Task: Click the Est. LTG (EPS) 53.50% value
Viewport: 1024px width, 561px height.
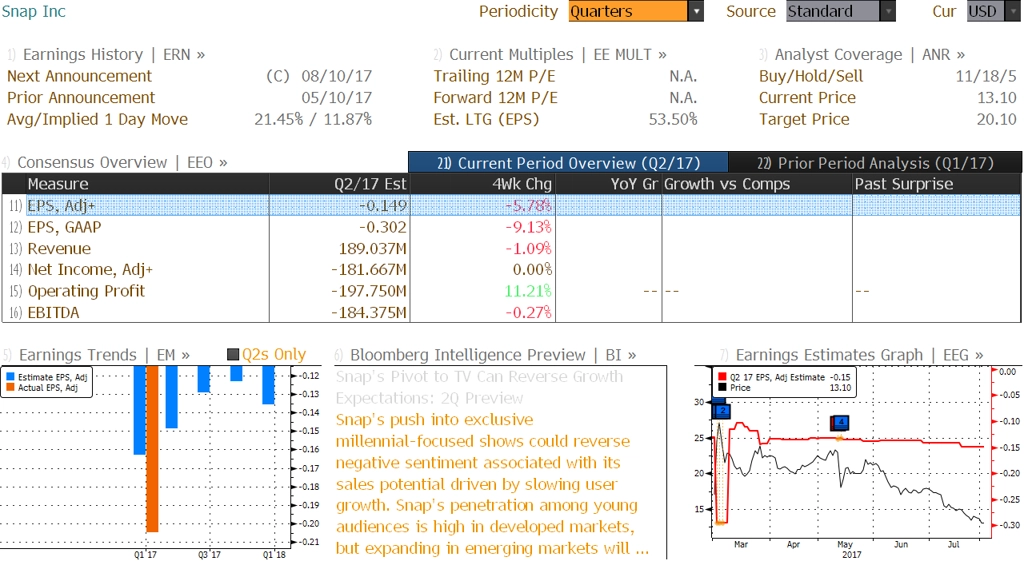Action: [673, 119]
